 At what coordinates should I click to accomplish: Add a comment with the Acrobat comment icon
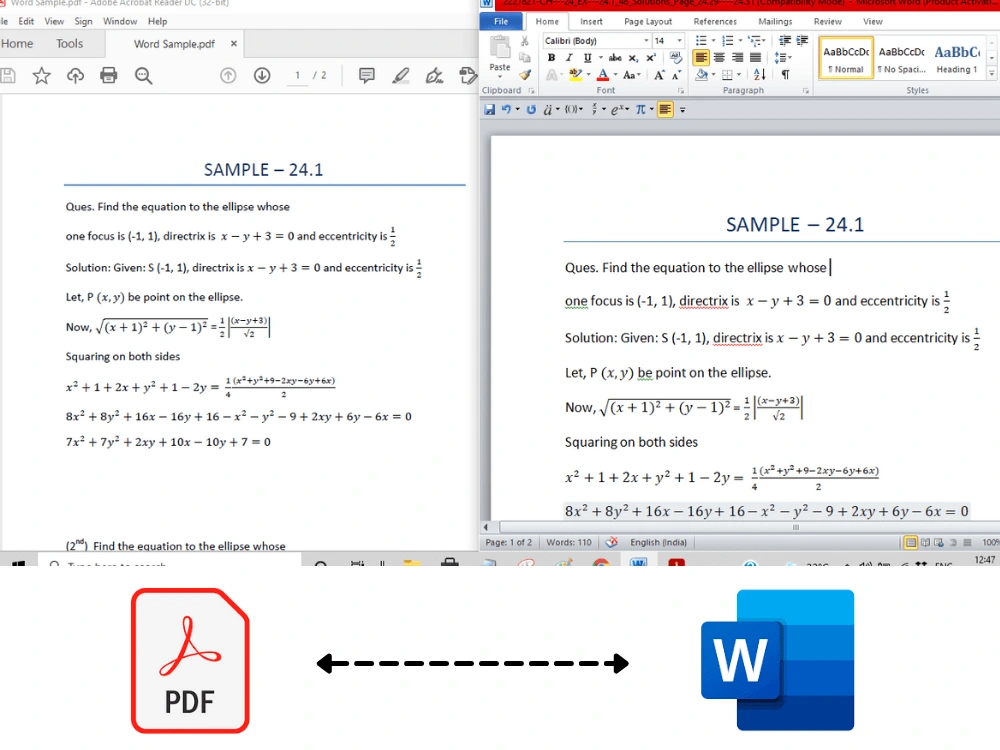pyautogui.click(x=367, y=76)
